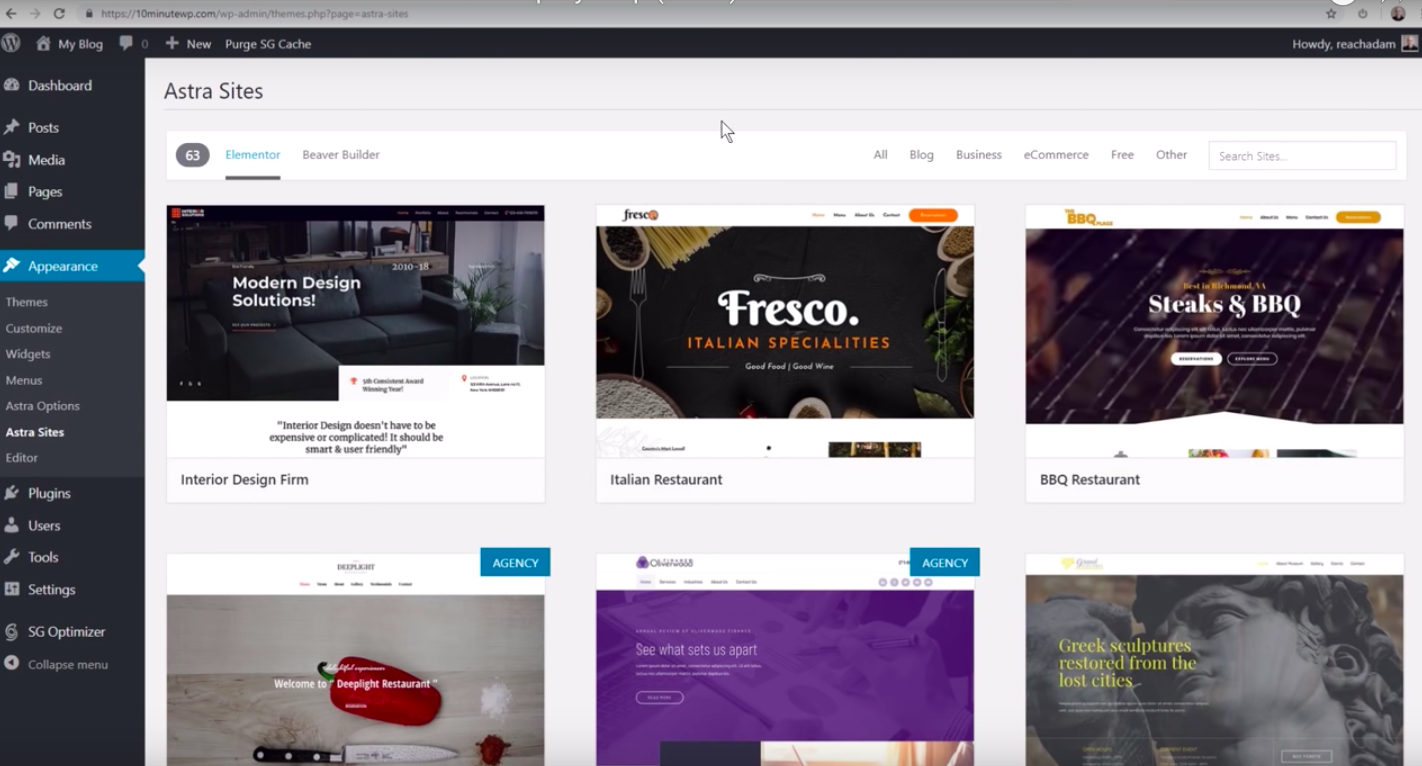Click the Settings sliders icon
The height and width of the screenshot is (766, 1422).
click(x=12, y=589)
